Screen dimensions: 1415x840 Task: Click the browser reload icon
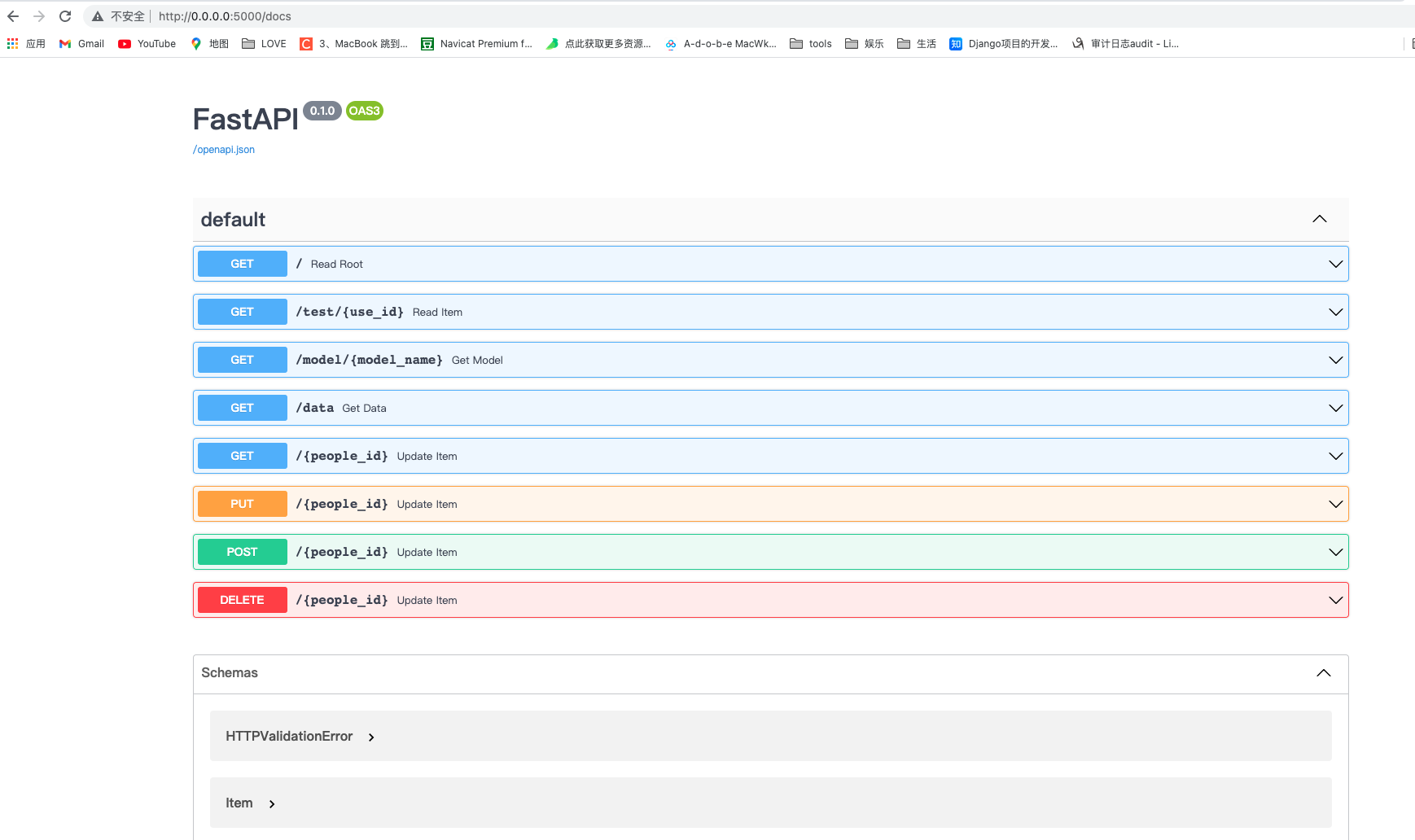pyautogui.click(x=65, y=16)
